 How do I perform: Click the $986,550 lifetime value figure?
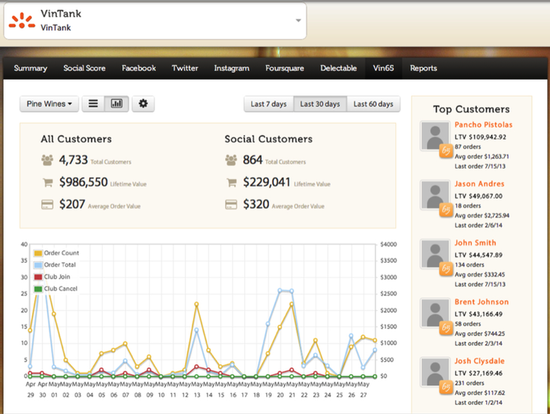pyautogui.click(x=83, y=182)
